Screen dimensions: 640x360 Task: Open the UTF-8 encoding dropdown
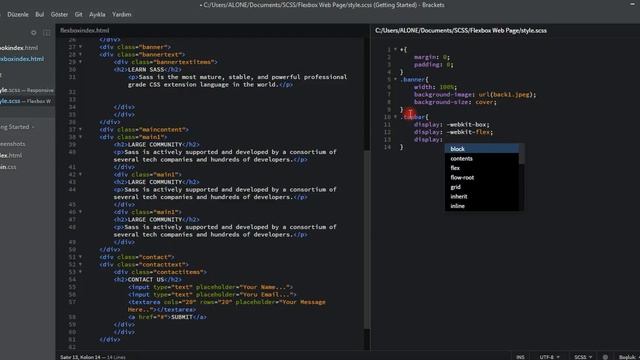[549, 357]
